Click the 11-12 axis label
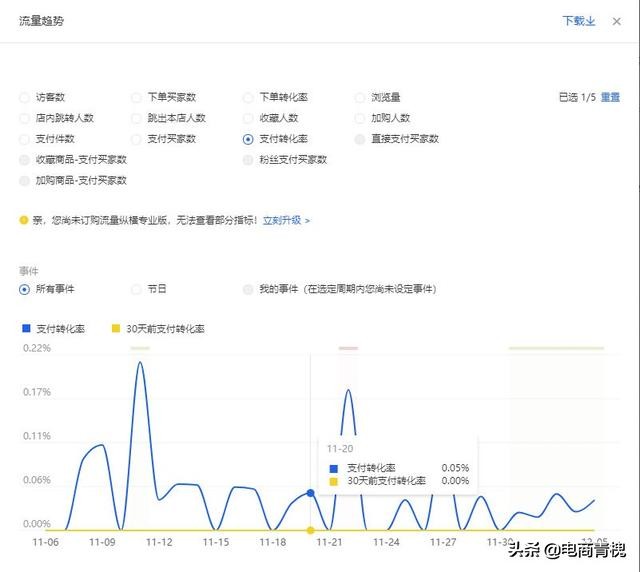Image resolution: width=640 pixels, height=572 pixels. (159, 542)
